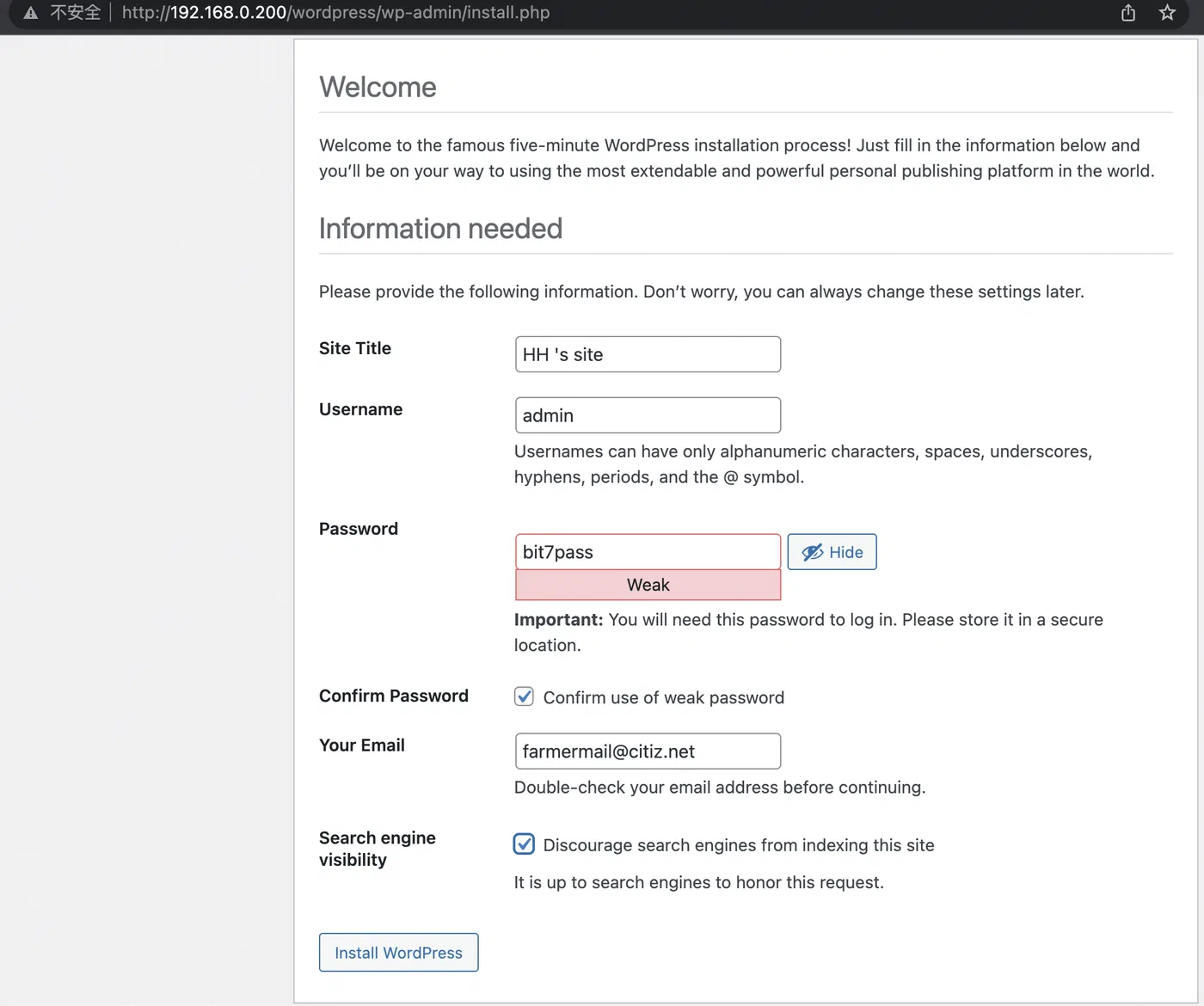Toggle the discourage search engines checkbox
This screenshot has width=1204, height=1006.
[524, 844]
